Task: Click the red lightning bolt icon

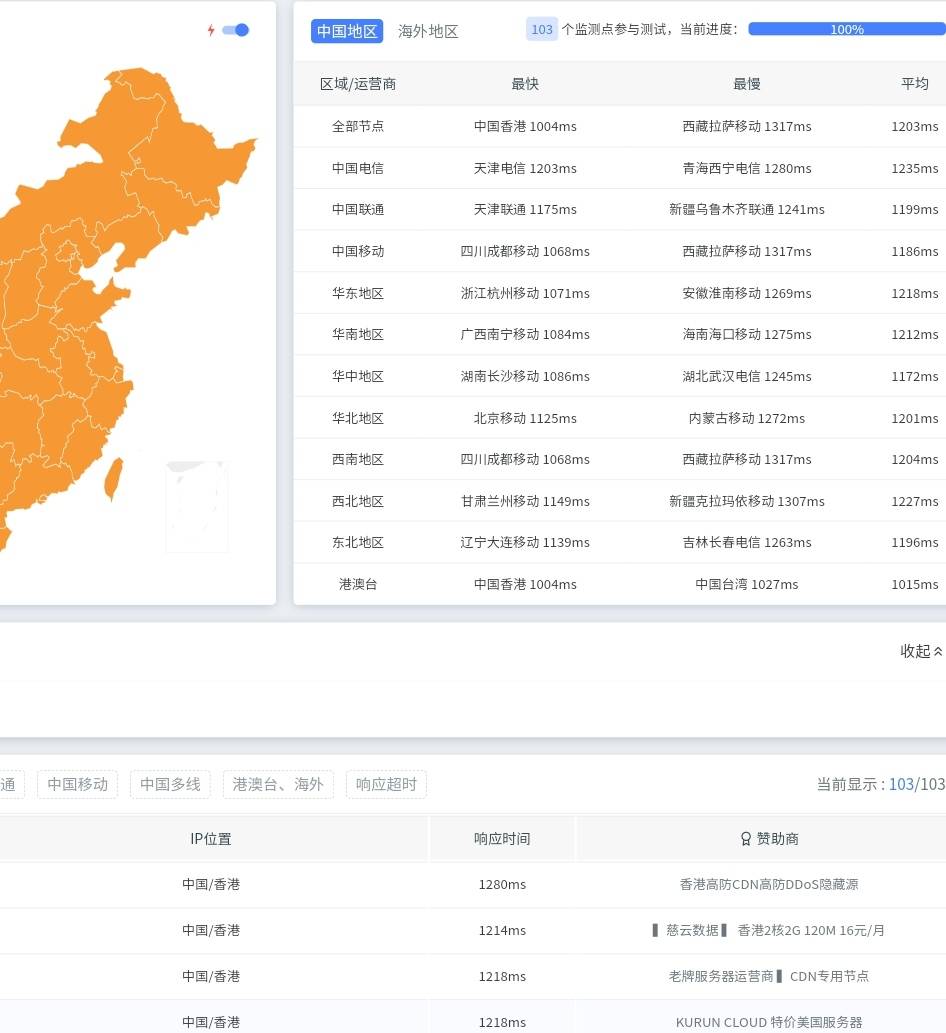Action: point(211,30)
